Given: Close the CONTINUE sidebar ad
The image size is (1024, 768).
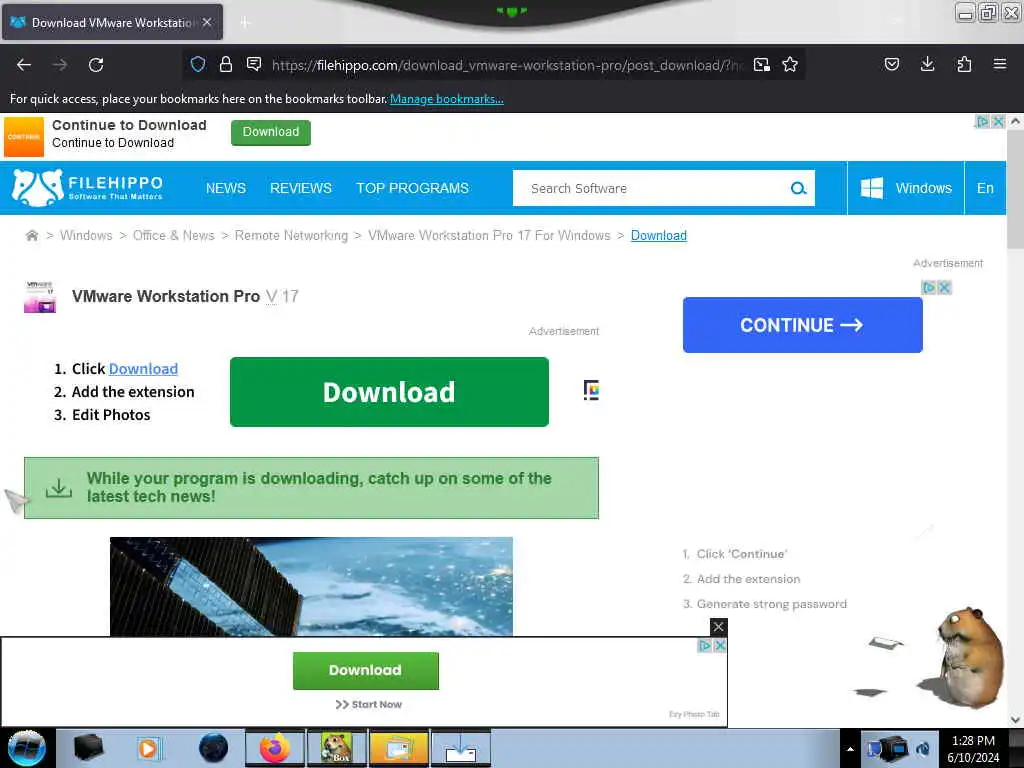Looking at the screenshot, I should click(x=944, y=287).
